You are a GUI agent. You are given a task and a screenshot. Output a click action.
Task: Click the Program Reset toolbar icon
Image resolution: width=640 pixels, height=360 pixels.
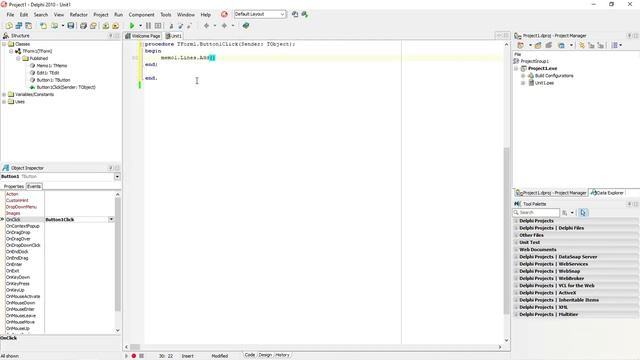click(158, 26)
